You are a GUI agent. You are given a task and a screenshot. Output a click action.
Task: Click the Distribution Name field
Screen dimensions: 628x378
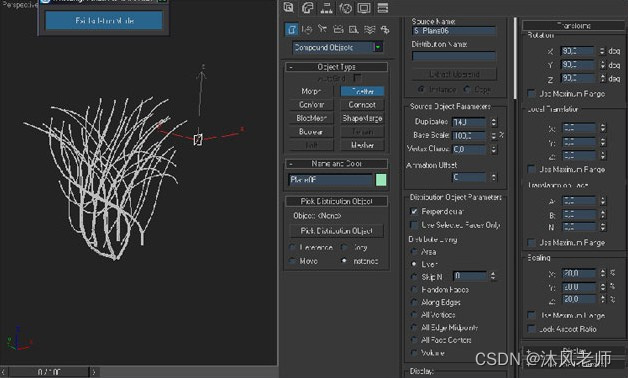tap(454, 56)
